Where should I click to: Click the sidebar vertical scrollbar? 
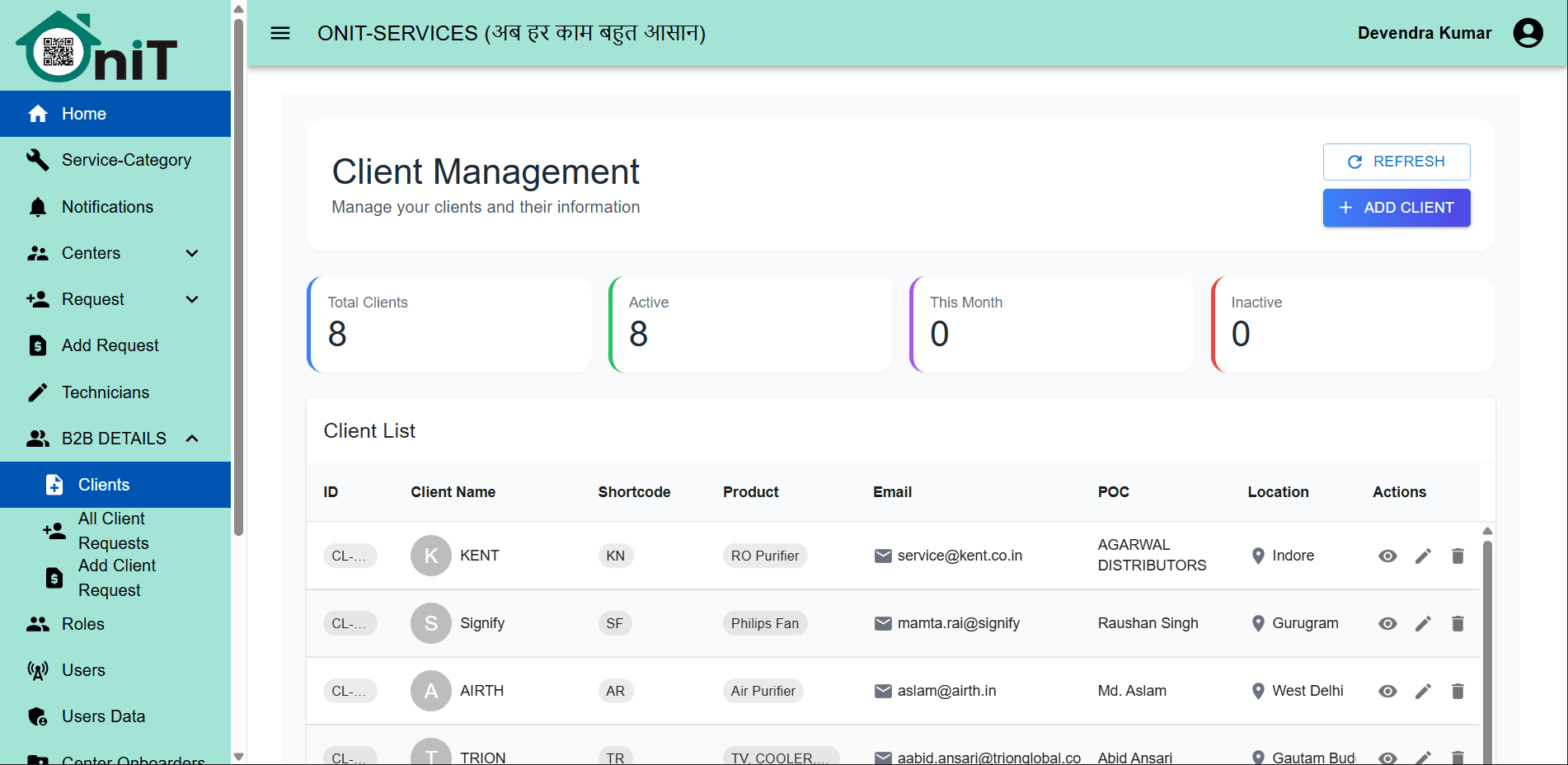coord(239,276)
